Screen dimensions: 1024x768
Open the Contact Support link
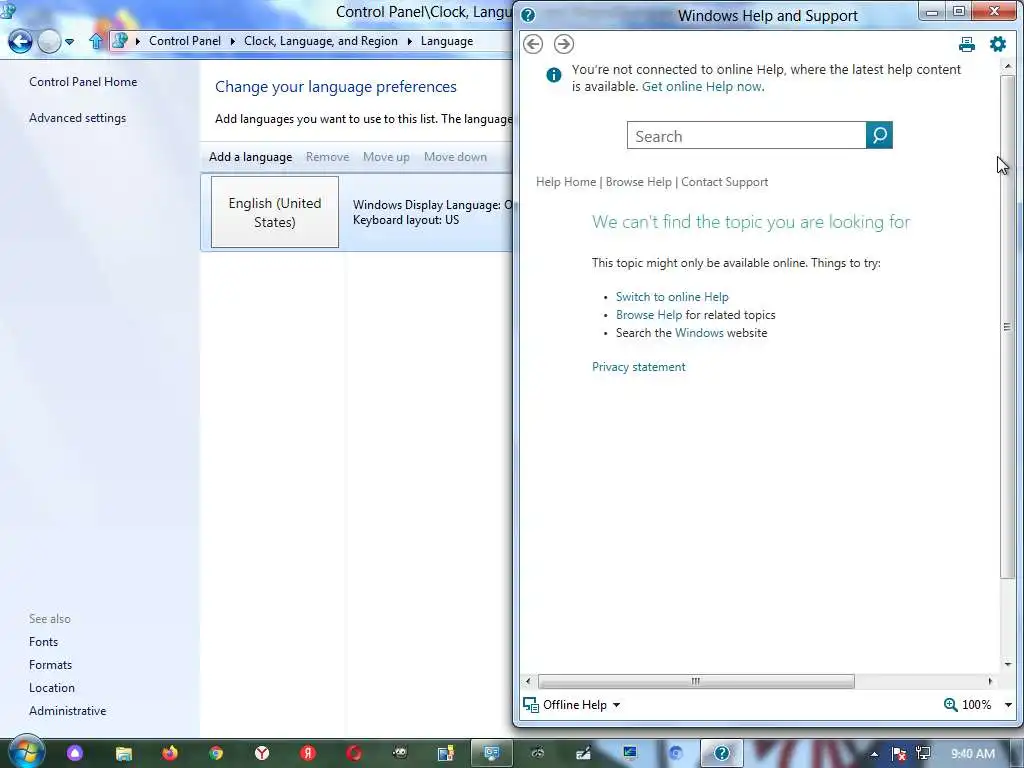pos(724,182)
